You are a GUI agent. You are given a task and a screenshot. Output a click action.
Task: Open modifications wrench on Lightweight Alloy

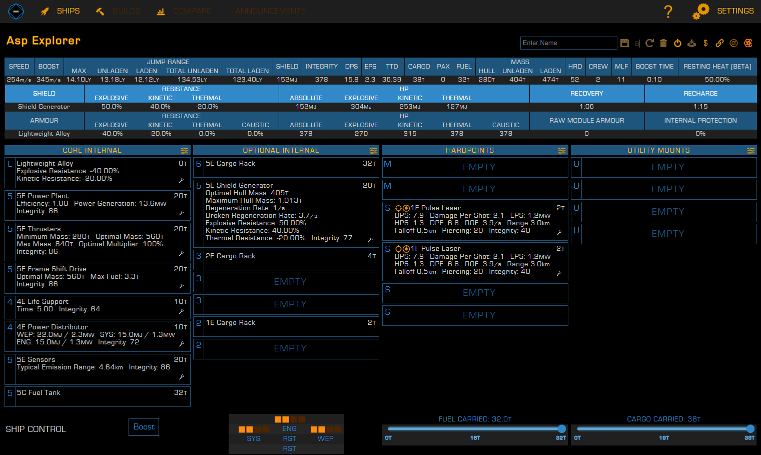pyautogui.click(x=182, y=180)
